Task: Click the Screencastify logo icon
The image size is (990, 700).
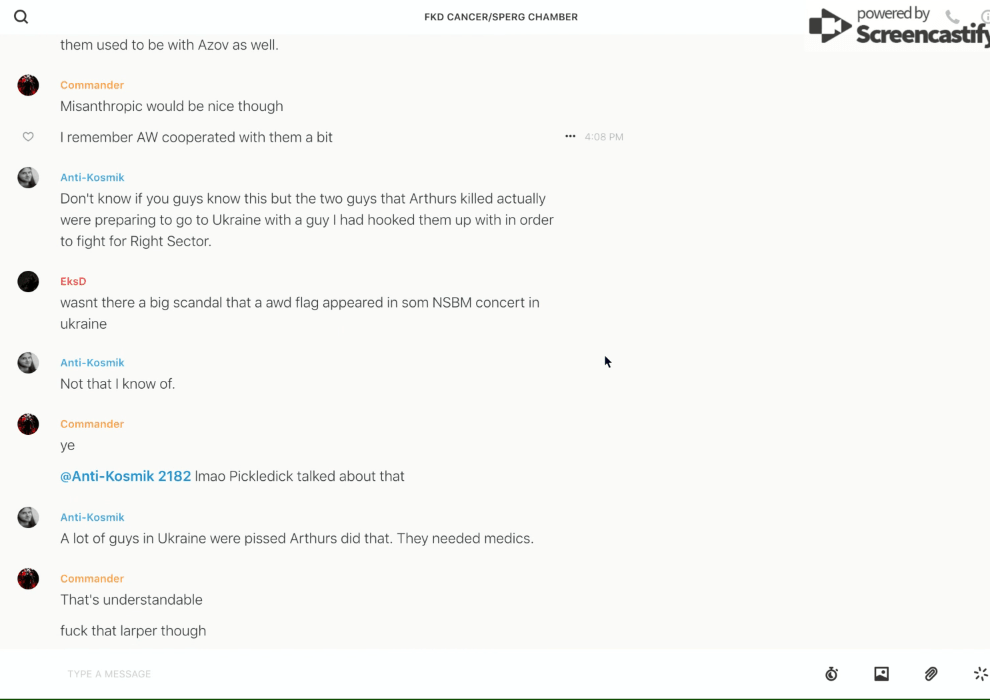Action: [829, 26]
